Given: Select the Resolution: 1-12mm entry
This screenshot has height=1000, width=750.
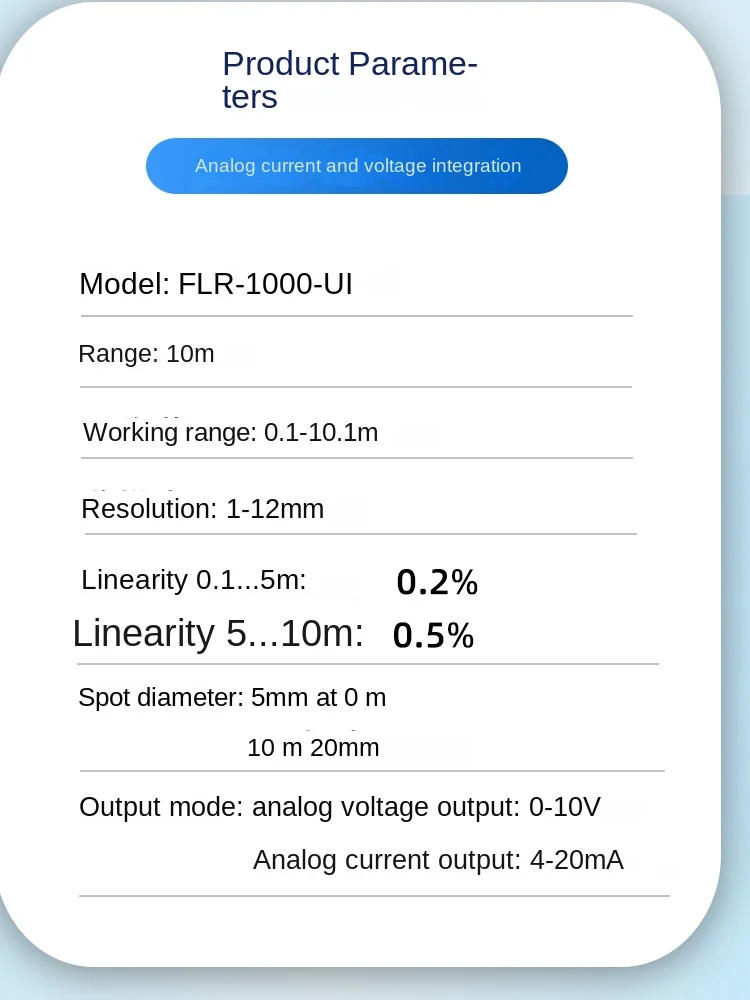Looking at the screenshot, I should (203, 509).
